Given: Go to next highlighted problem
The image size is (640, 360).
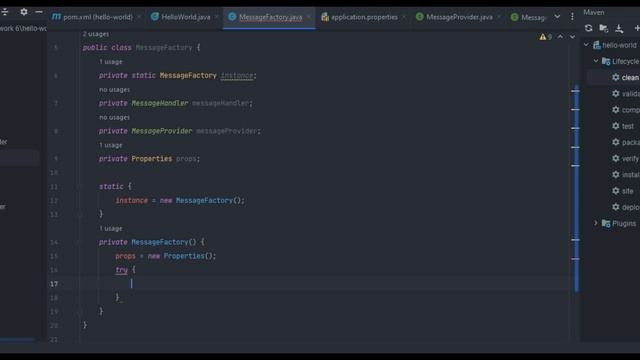Looking at the screenshot, I should tap(572, 37).
